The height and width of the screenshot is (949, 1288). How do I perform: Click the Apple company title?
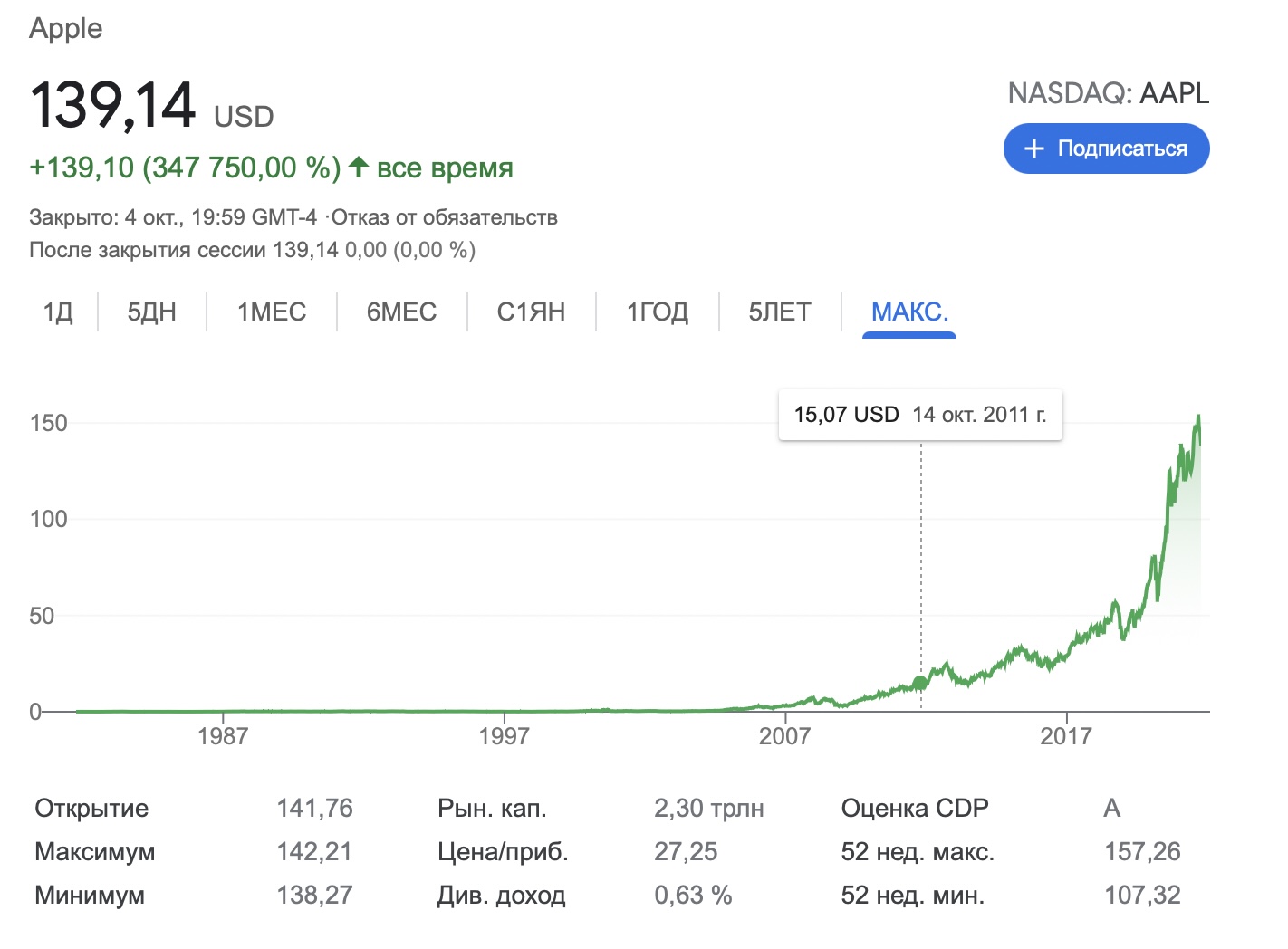(66, 28)
